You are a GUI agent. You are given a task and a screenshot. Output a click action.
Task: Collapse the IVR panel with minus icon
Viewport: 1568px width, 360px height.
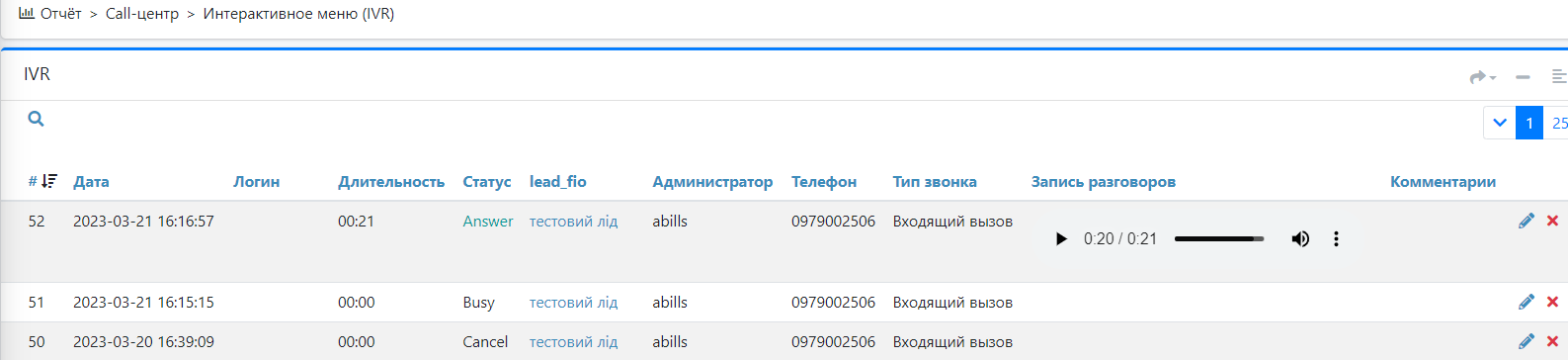[1523, 77]
